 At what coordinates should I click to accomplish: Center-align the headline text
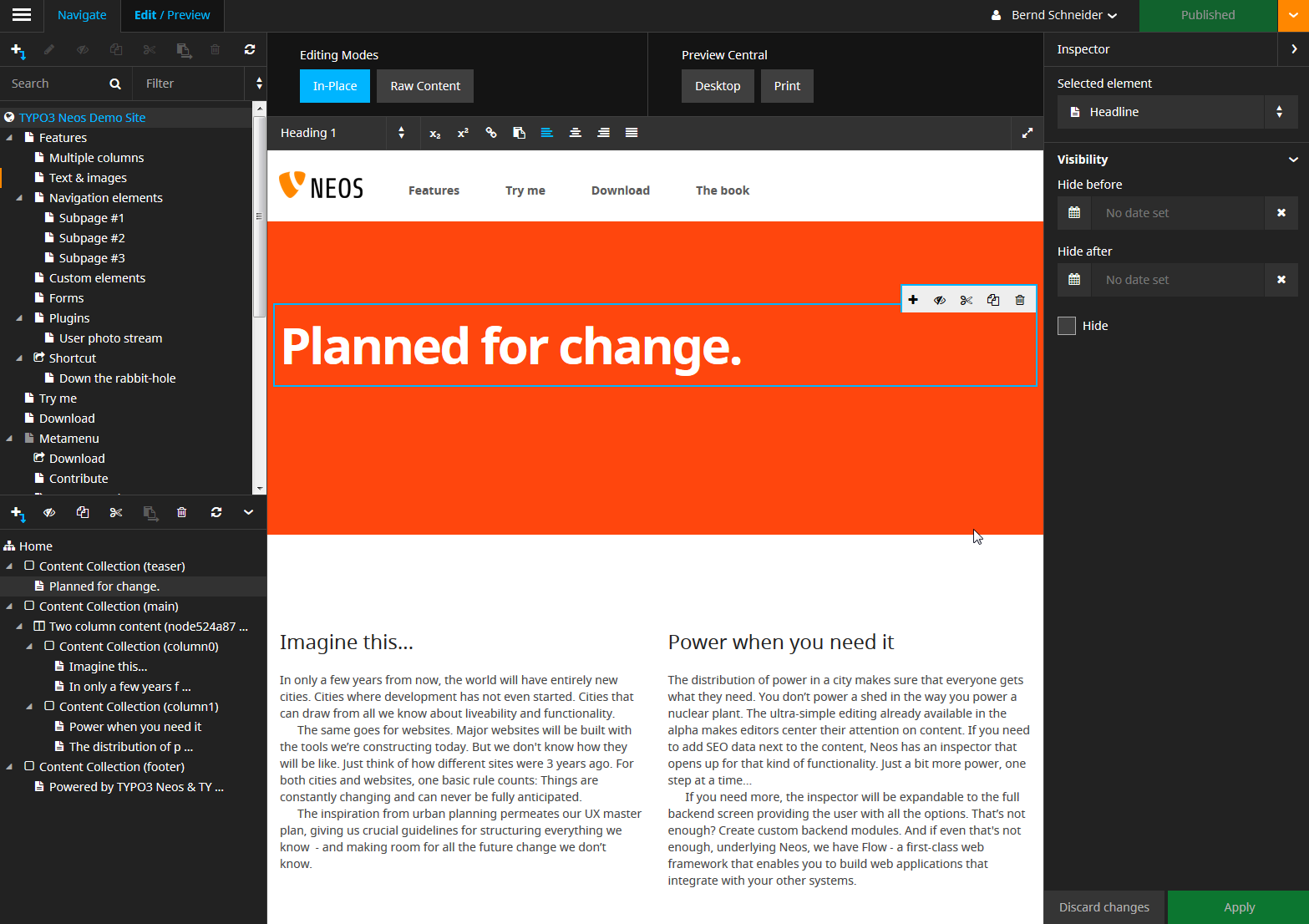tap(576, 134)
